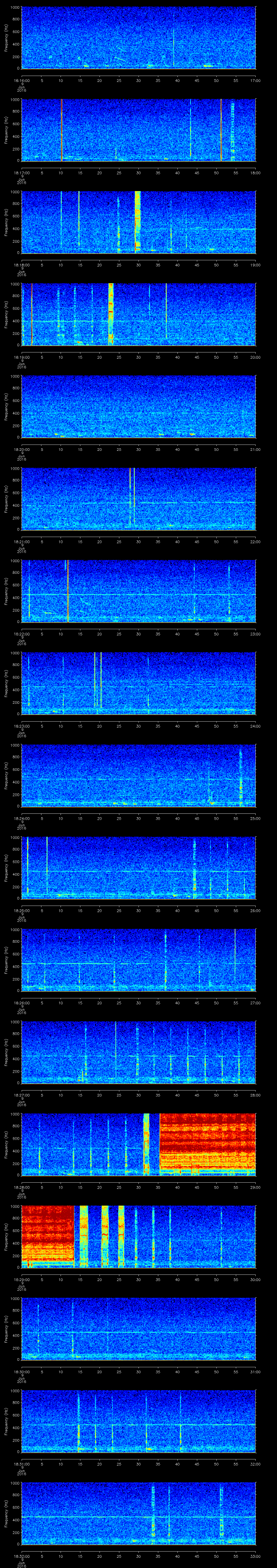Click the '27:00' end time label
The height and width of the screenshot is (1568, 277).
(255, 1003)
